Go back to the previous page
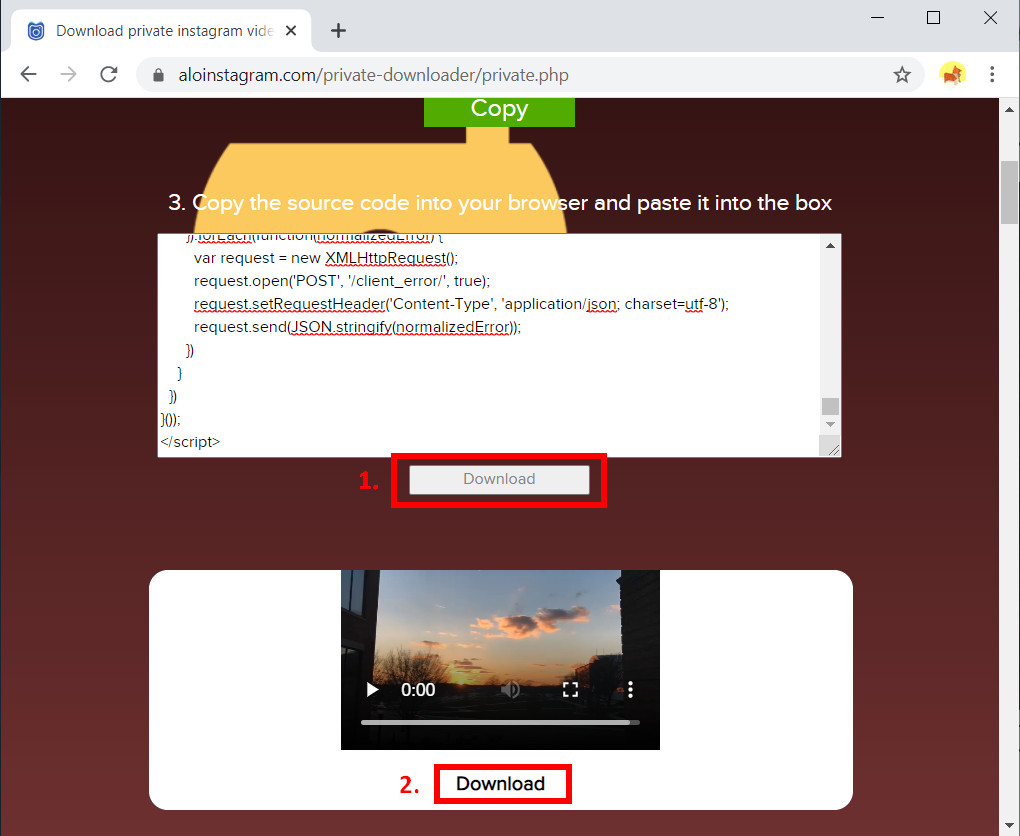The image size is (1020, 836). [29, 75]
